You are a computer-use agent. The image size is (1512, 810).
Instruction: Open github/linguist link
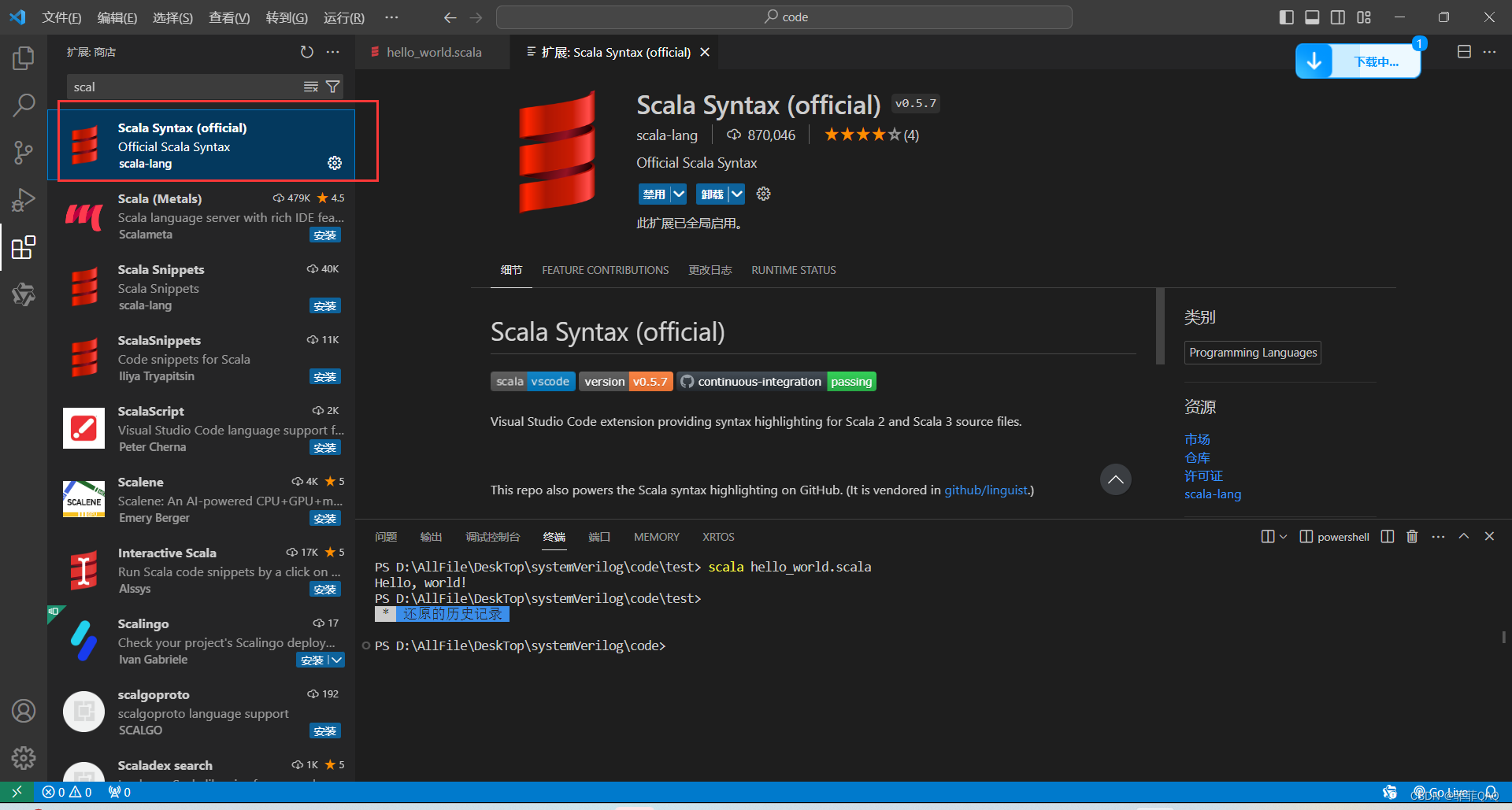click(x=987, y=490)
